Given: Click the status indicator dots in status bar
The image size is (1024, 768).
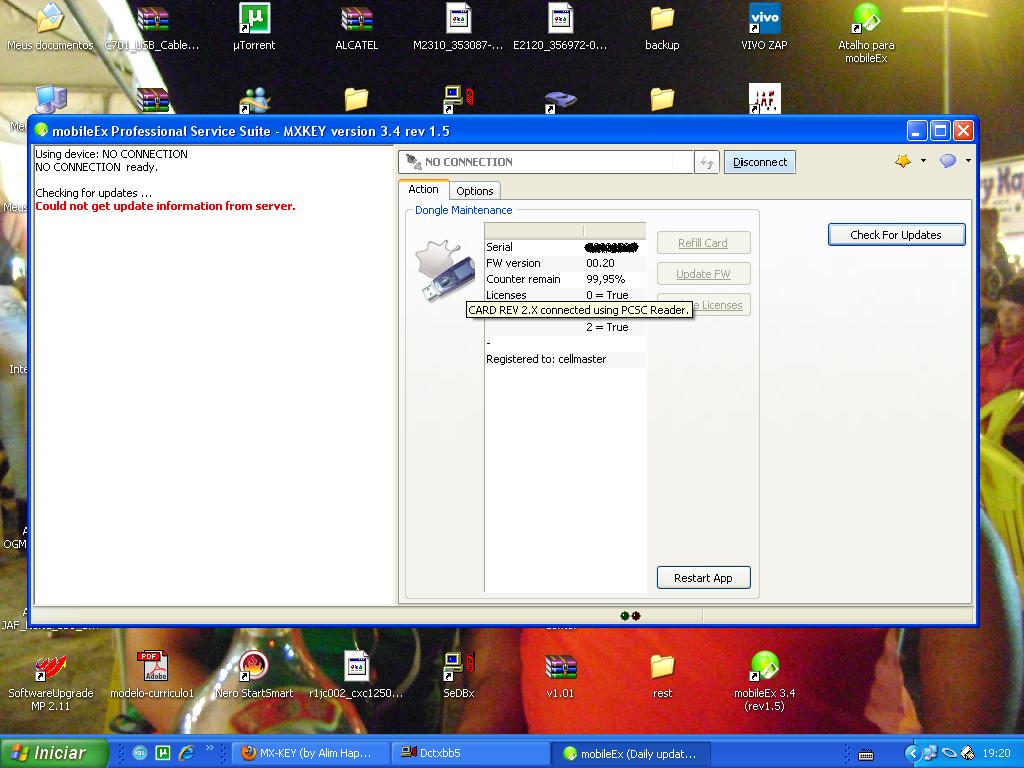Looking at the screenshot, I should [630, 616].
